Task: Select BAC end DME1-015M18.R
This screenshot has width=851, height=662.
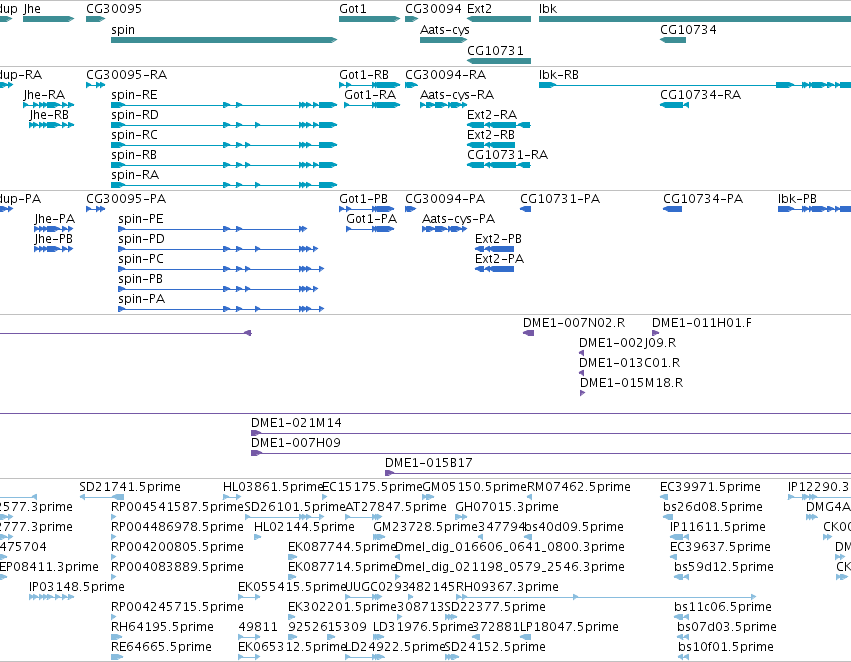Action: point(582,393)
